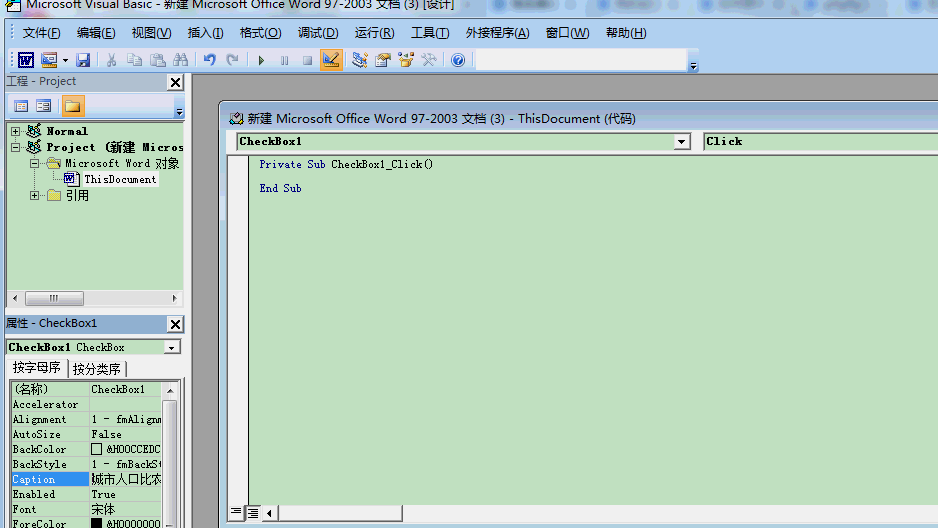Select the Font property 宋体 value

coord(126,509)
